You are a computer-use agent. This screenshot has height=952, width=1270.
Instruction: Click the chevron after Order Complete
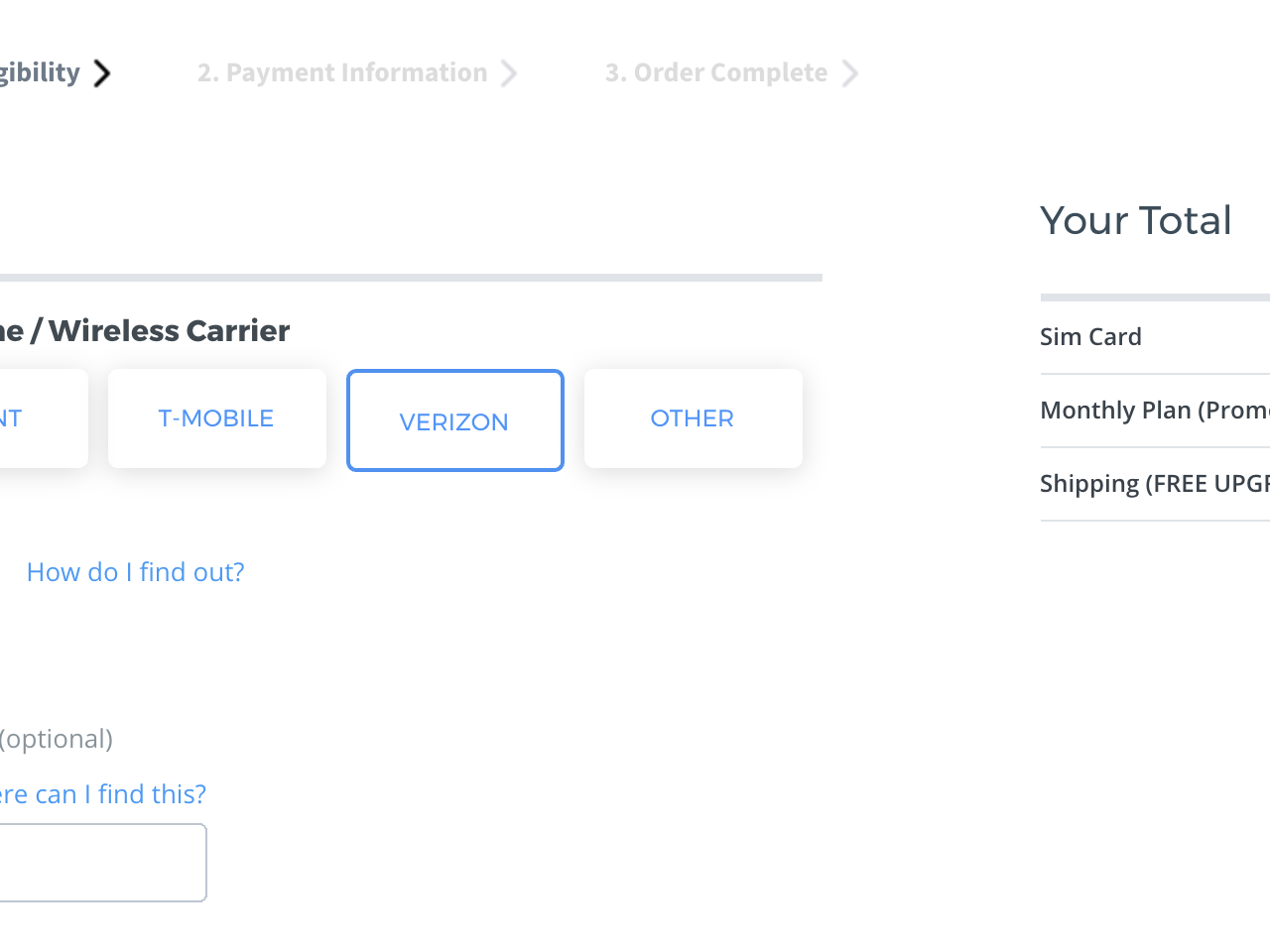(849, 73)
